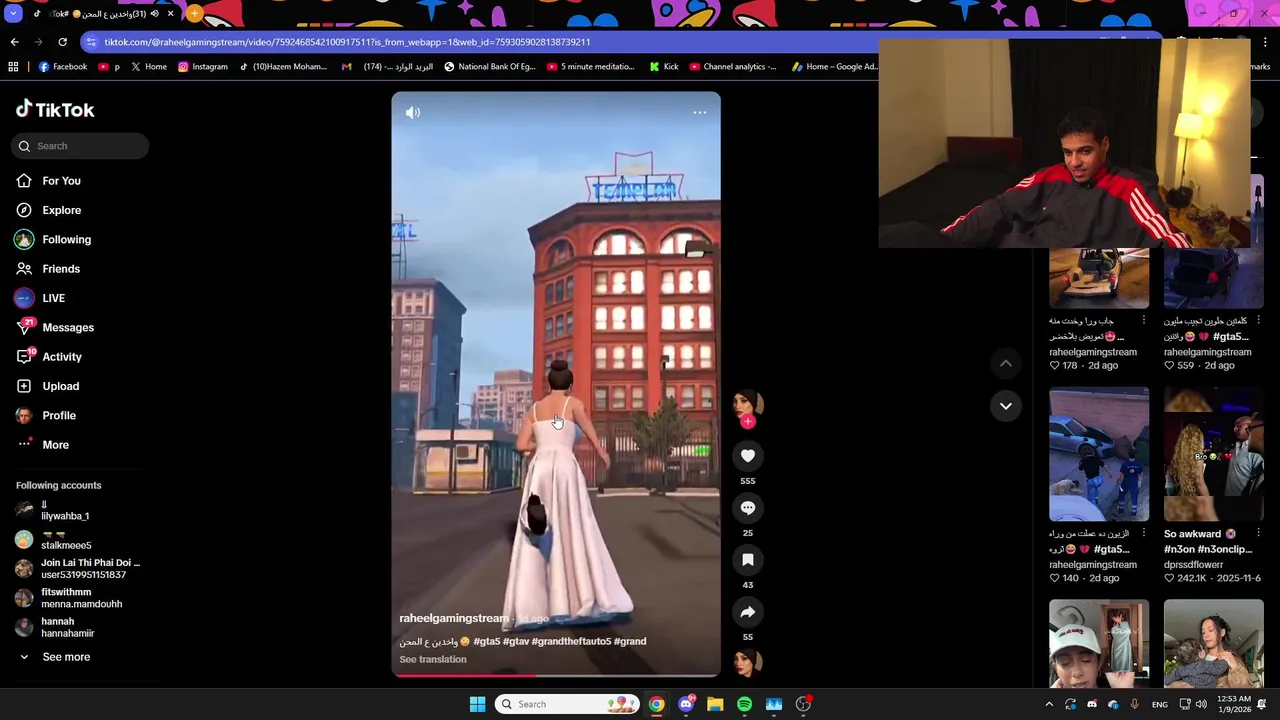Open Chrome apps grid bookmark

[13, 67]
